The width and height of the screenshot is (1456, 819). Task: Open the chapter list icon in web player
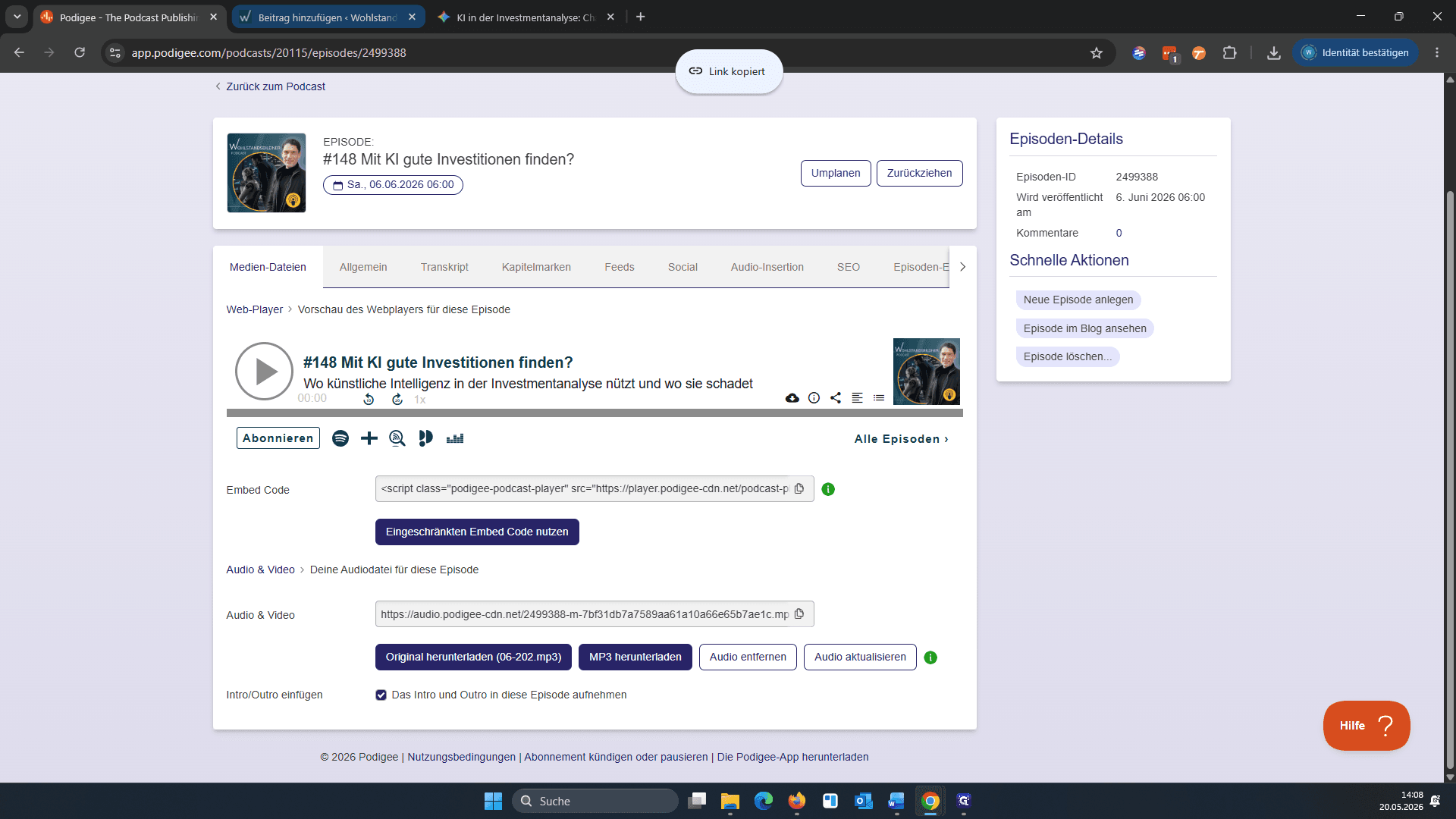pyautogui.click(x=879, y=398)
